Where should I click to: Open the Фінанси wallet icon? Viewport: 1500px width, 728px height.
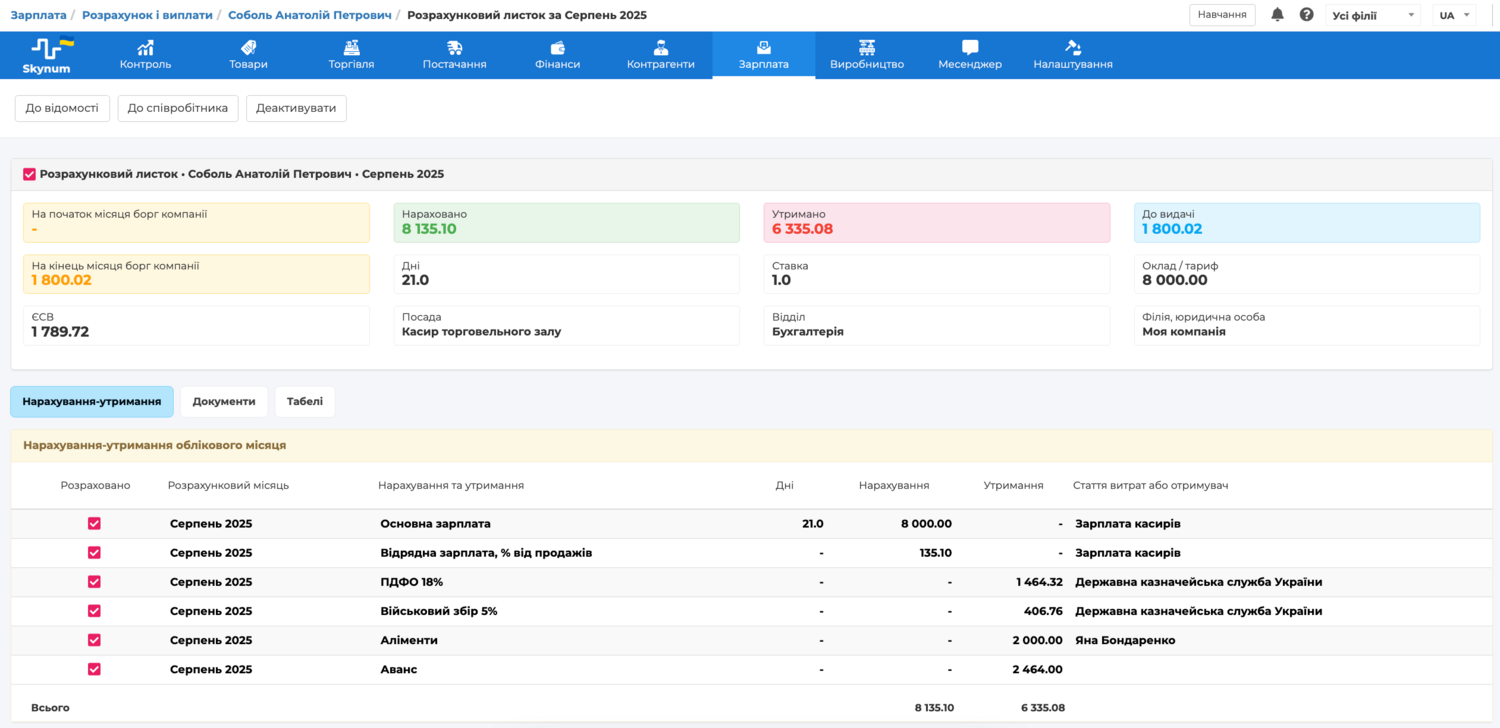tap(558, 48)
